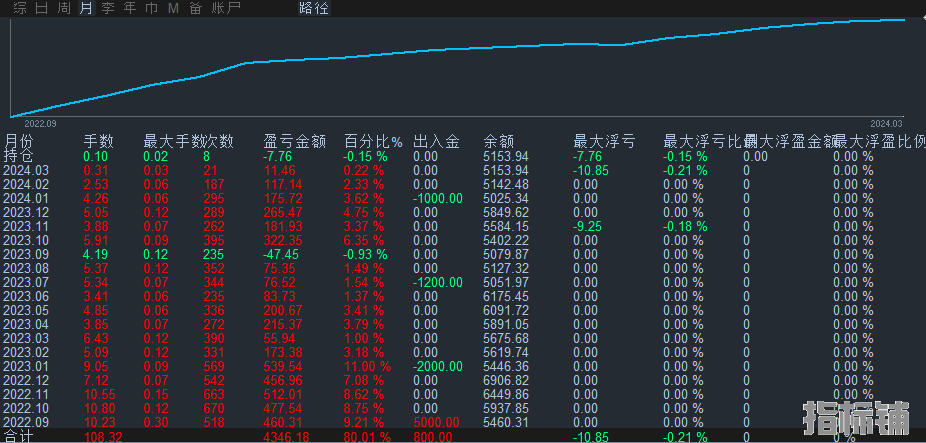Screen dimensions: 926x443
Task: Click the 5000.00 deposit value
Action: 436,422
